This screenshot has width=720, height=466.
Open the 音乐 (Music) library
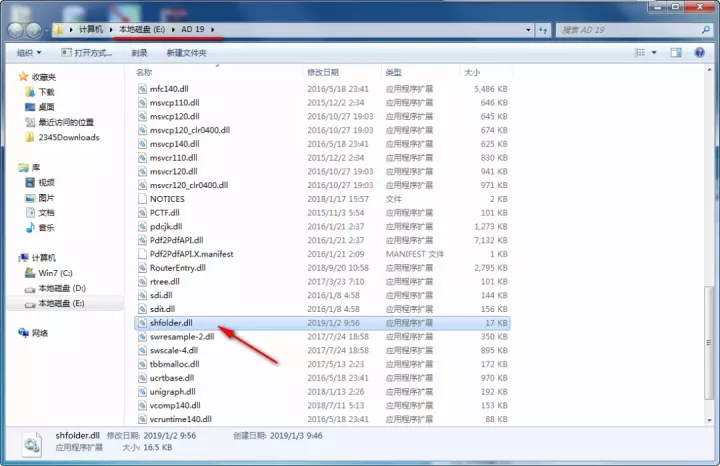[x=46, y=227]
